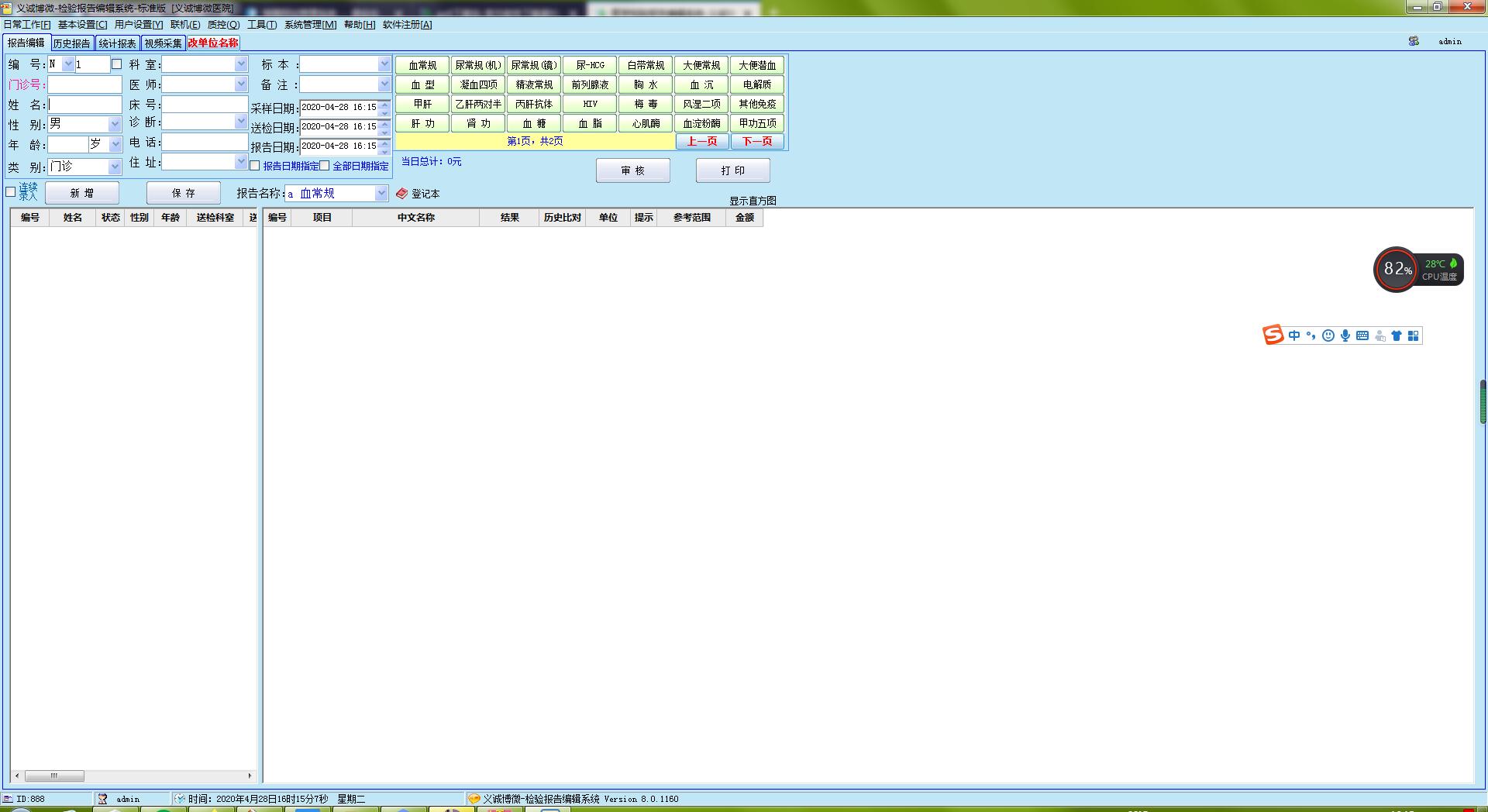This screenshot has width=1488, height=812.
Task: Increase the 采样日期 stepper up arrow
Action: [384, 103]
